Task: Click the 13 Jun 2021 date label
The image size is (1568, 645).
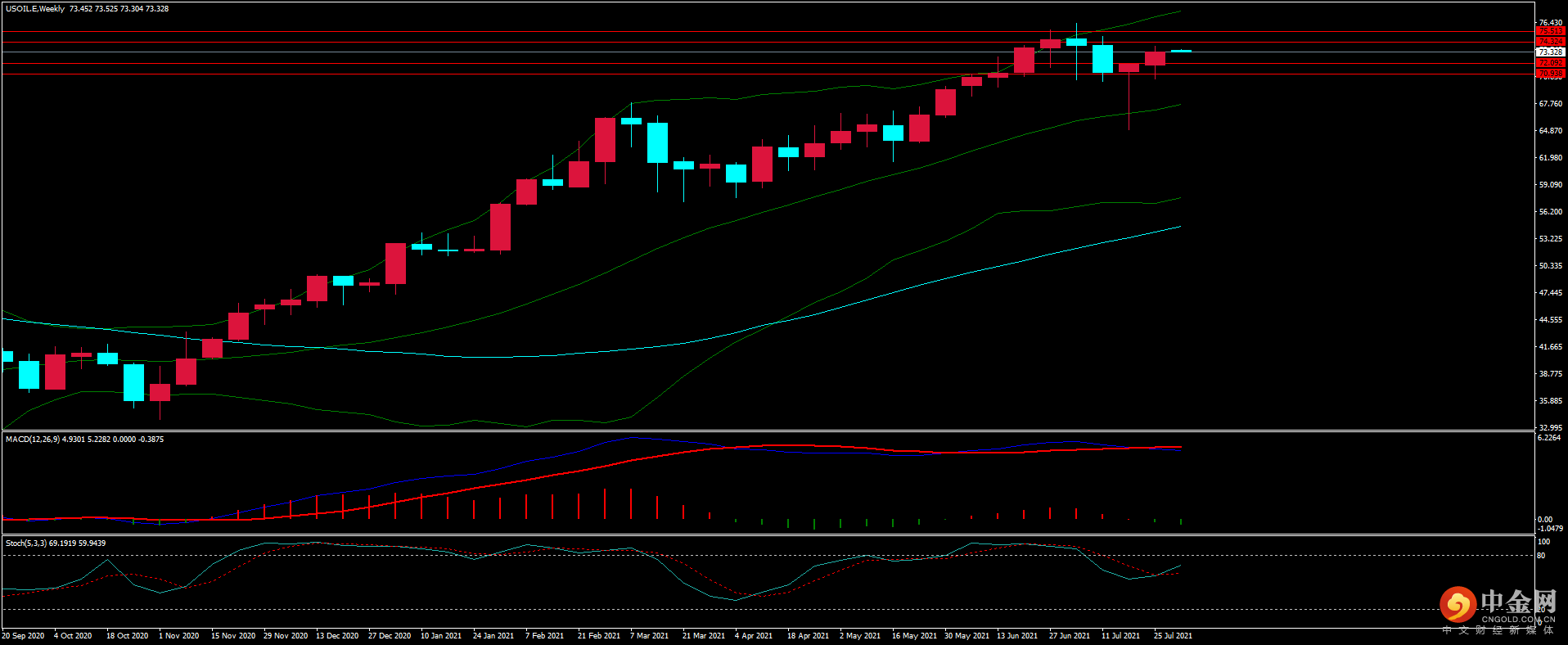Action: 1017,636
